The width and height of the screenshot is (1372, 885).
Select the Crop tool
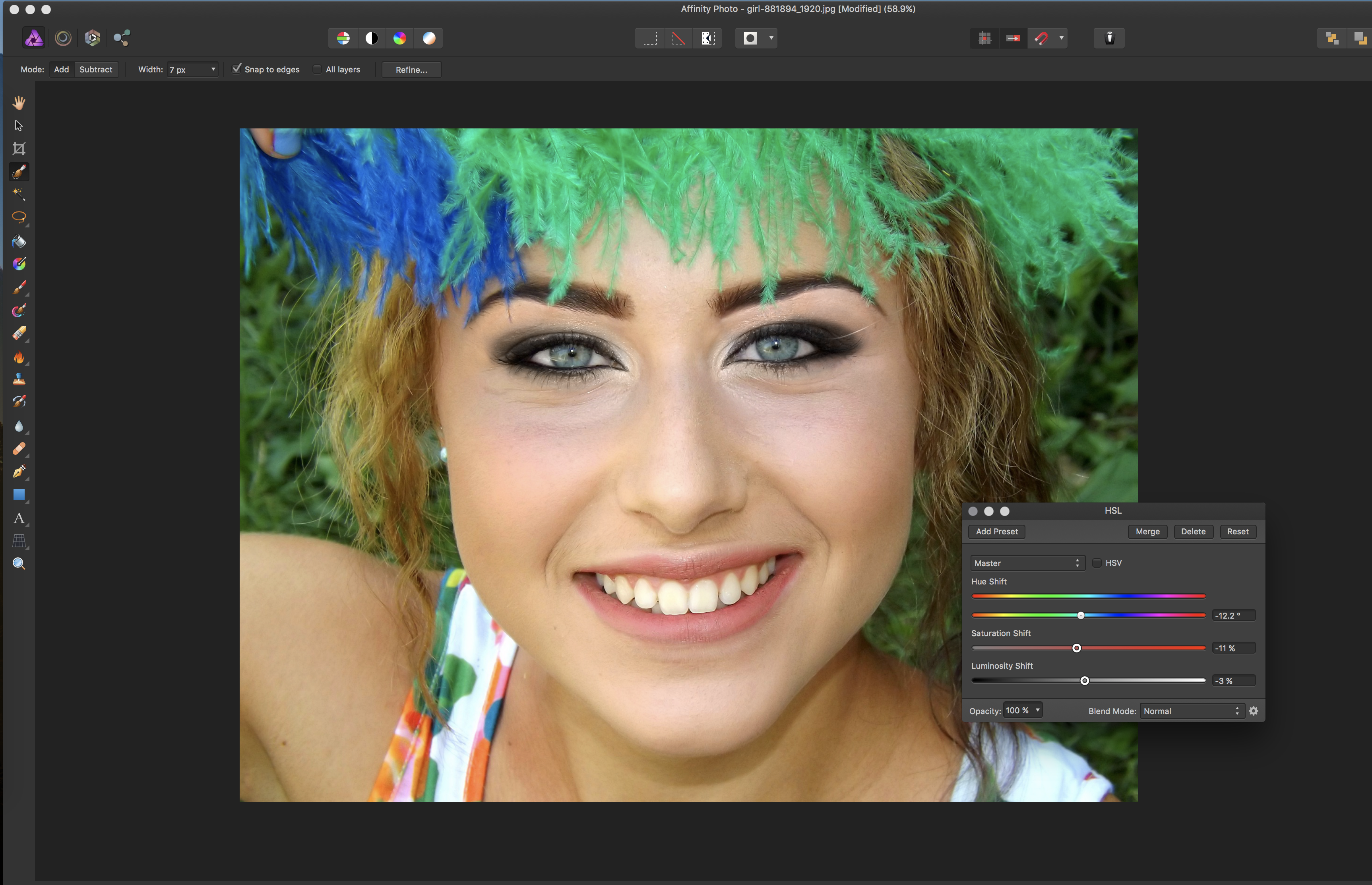point(19,149)
